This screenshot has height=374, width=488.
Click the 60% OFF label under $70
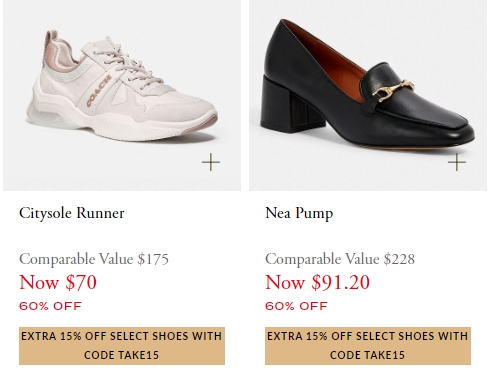[x=50, y=306]
